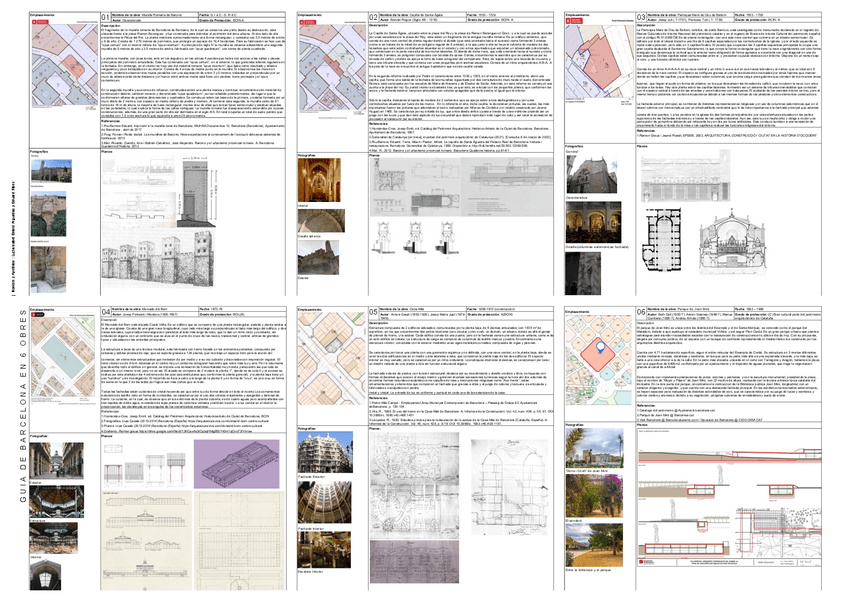
Task: Click the 'Detalle del arco' caption in card 02
Action: click(x=309, y=236)
